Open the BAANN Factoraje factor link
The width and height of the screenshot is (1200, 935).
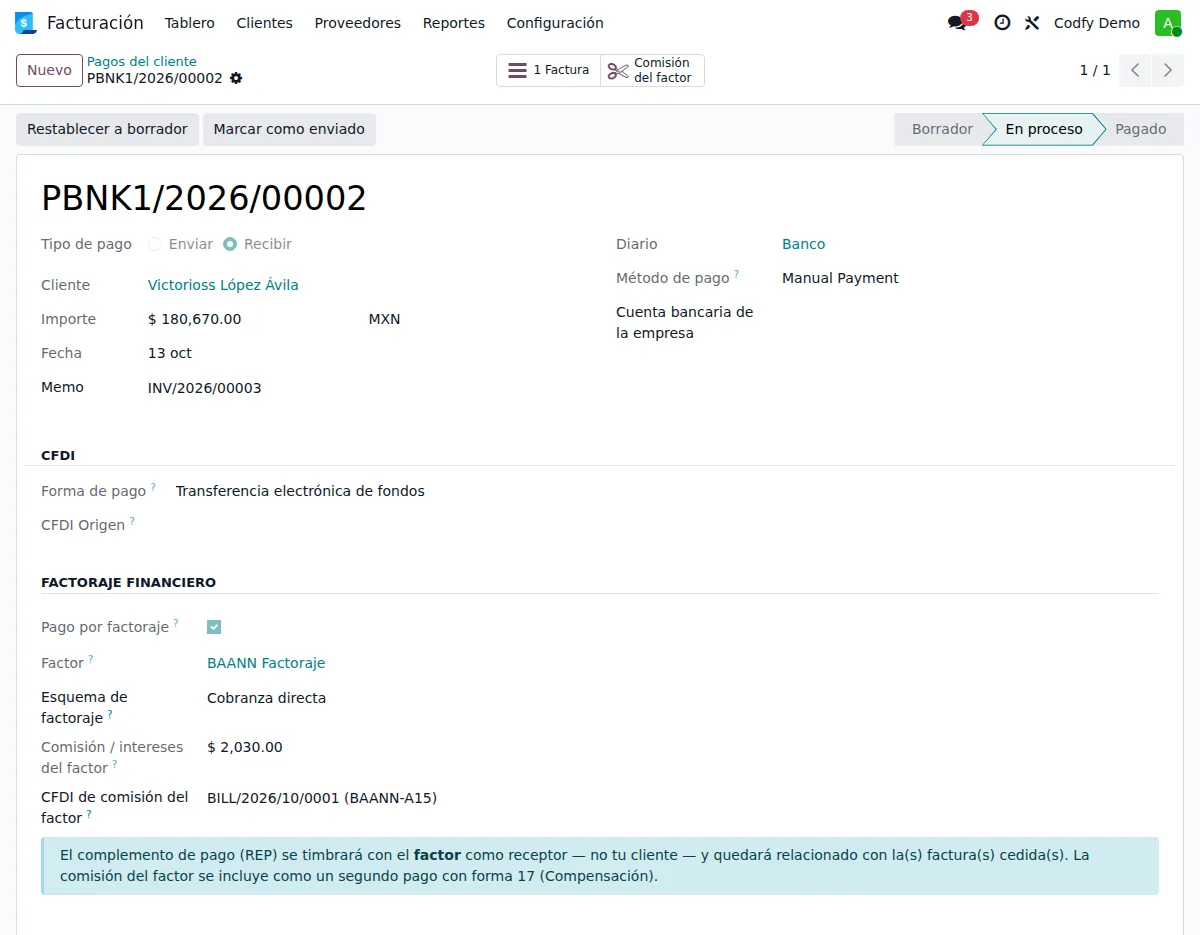pos(266,663)
